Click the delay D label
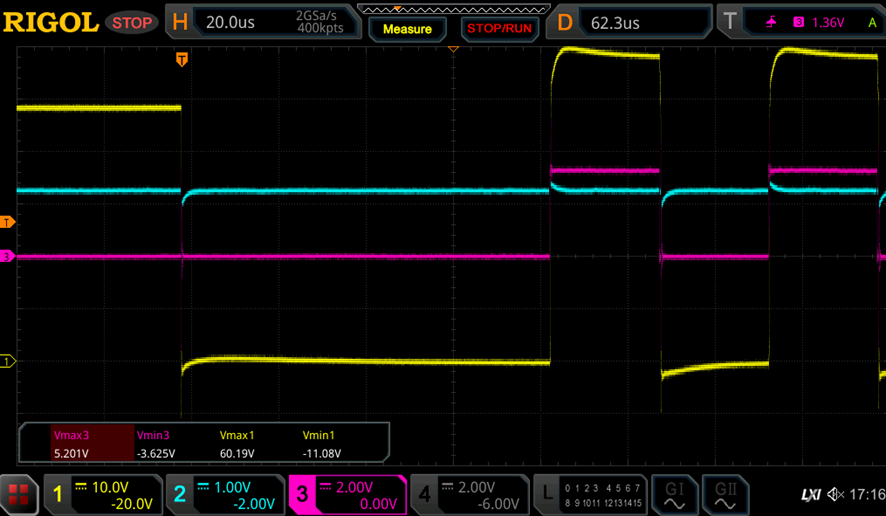 coord(564,23)
